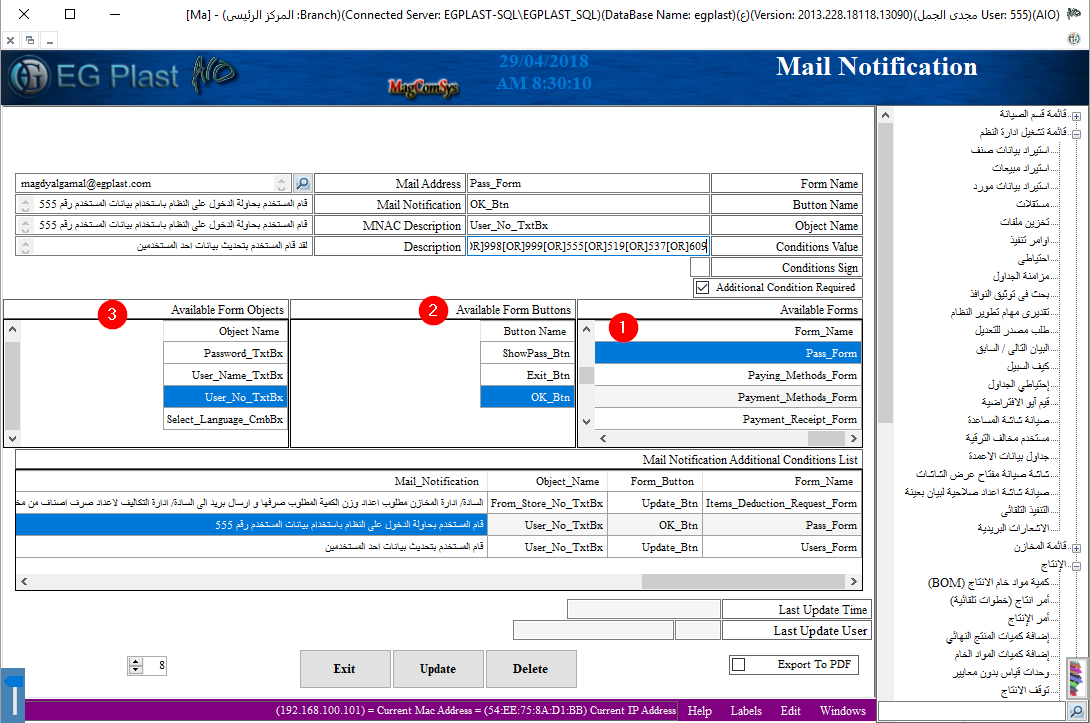Click the application icon in the title bar
This screenshot has height=723, width=1090.
pyautogui.click(x=1073, y=14)
